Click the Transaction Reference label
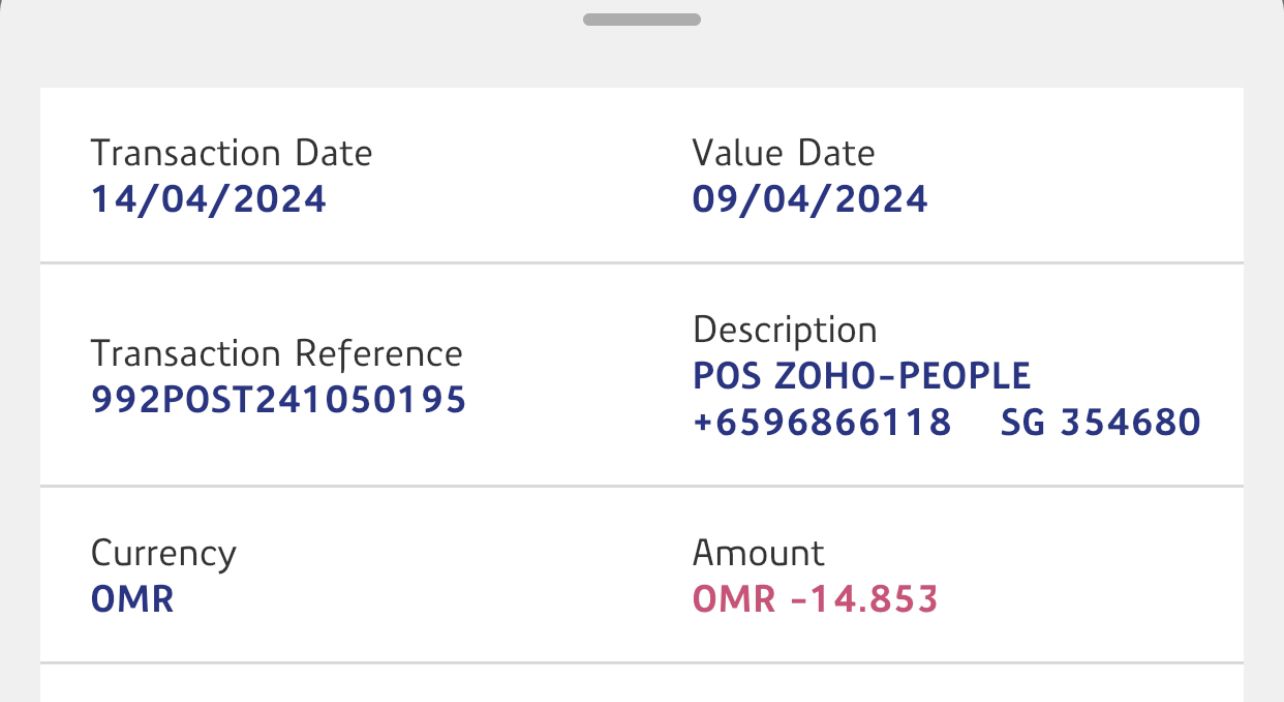Screen dimensions: 1284x702 point(276,353)
